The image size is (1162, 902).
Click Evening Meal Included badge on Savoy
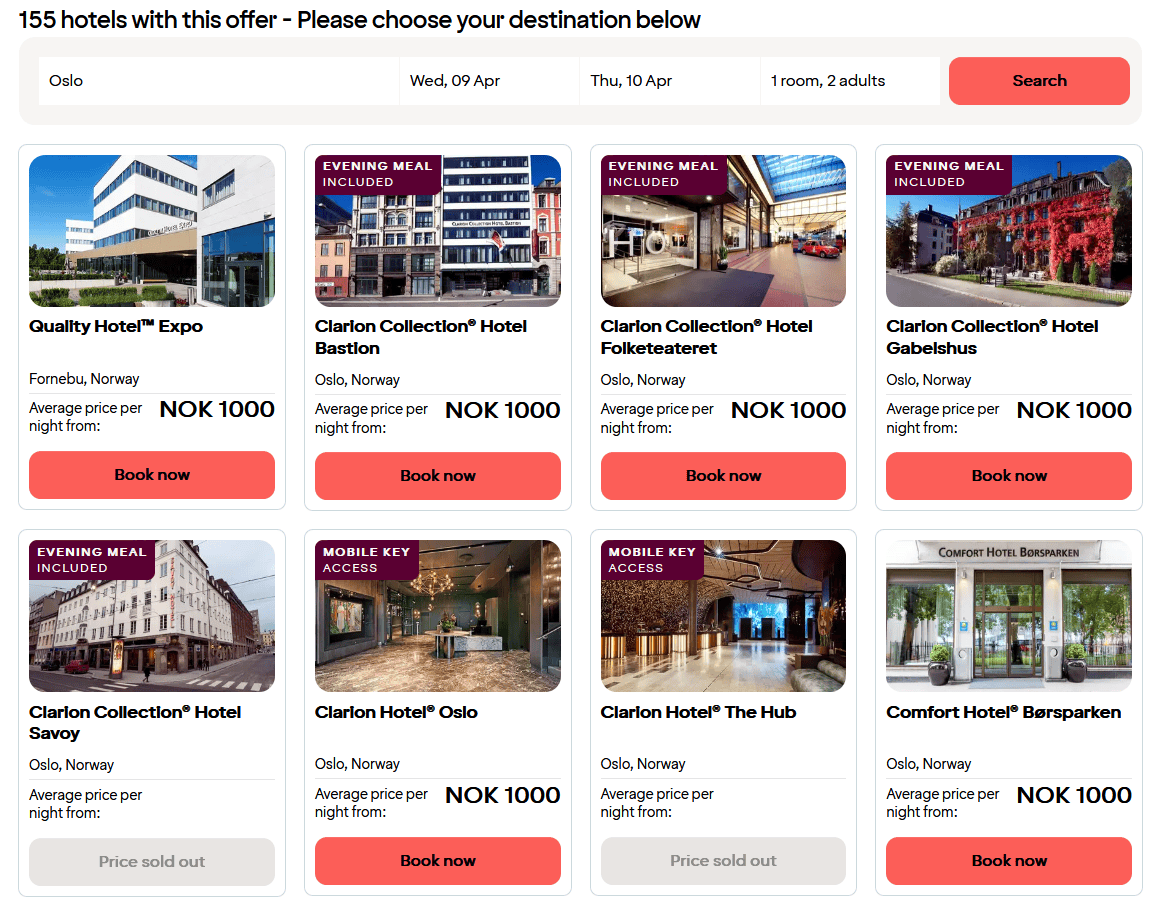[x=92, y=560]
